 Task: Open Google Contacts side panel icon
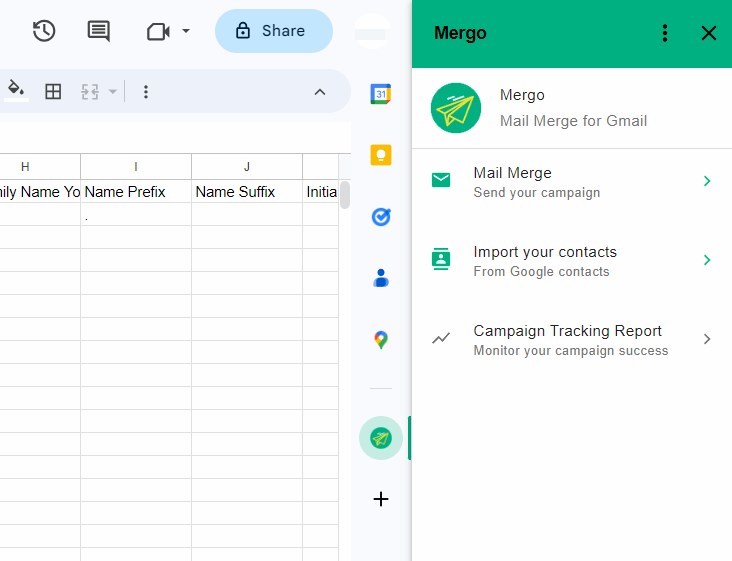[x=381, y=278]
